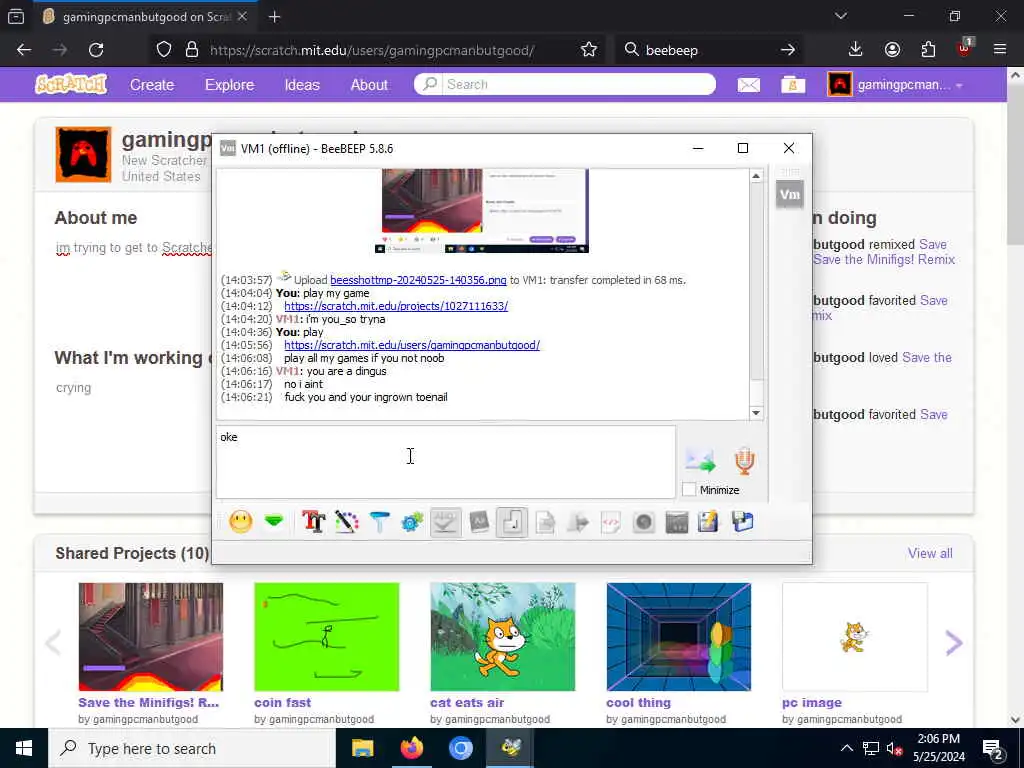Viewport: 1024px width, 768px height.
Task: Open the scratch projects/1027111633 link in chat
Action: pyautogui.click(x=396, y=306)
